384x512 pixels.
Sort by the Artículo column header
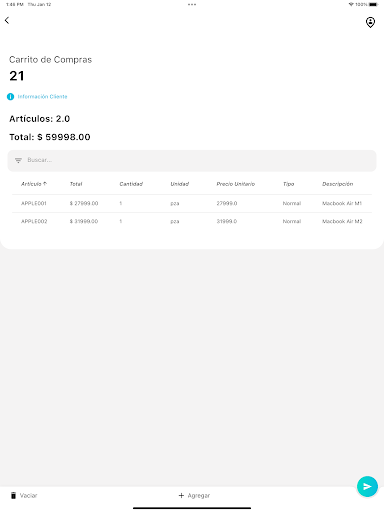pos(34,184)
